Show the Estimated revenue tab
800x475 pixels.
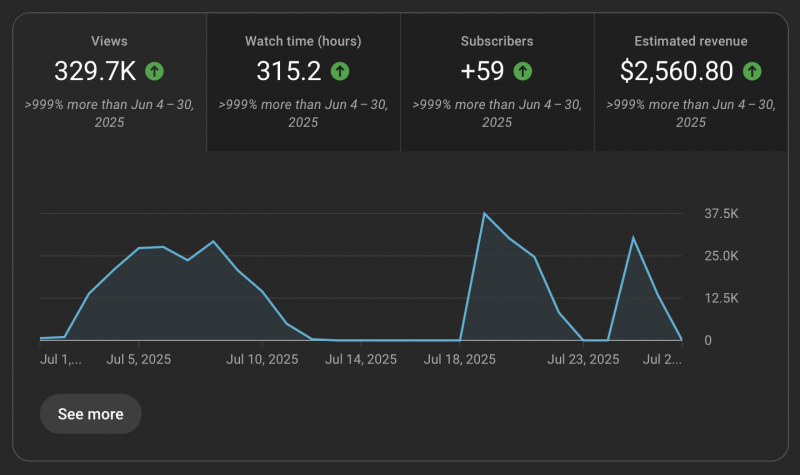[690, 82]
